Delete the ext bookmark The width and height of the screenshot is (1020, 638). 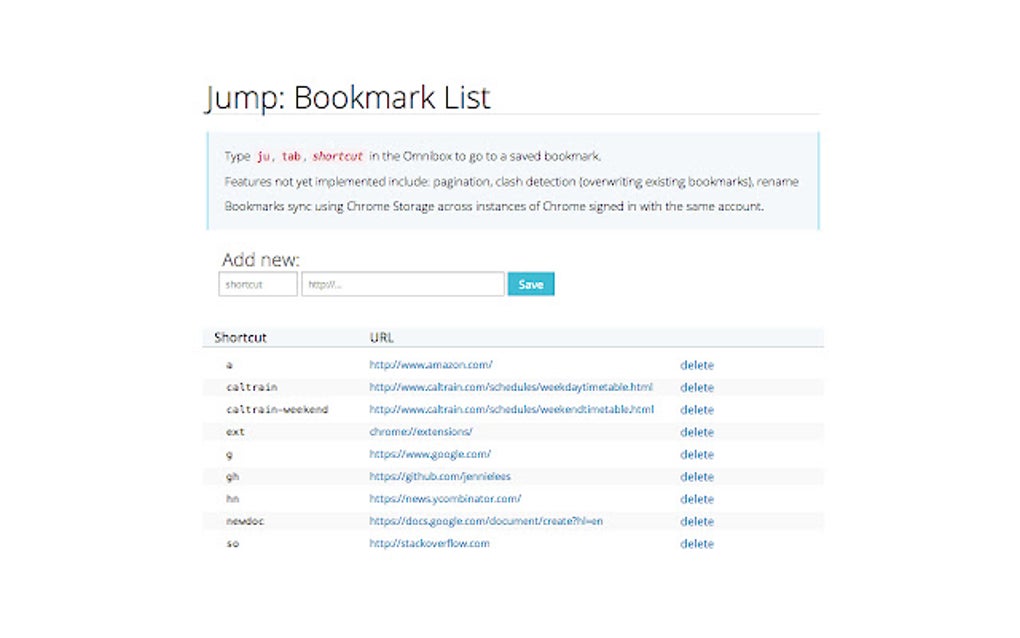[x=697, y=432]
